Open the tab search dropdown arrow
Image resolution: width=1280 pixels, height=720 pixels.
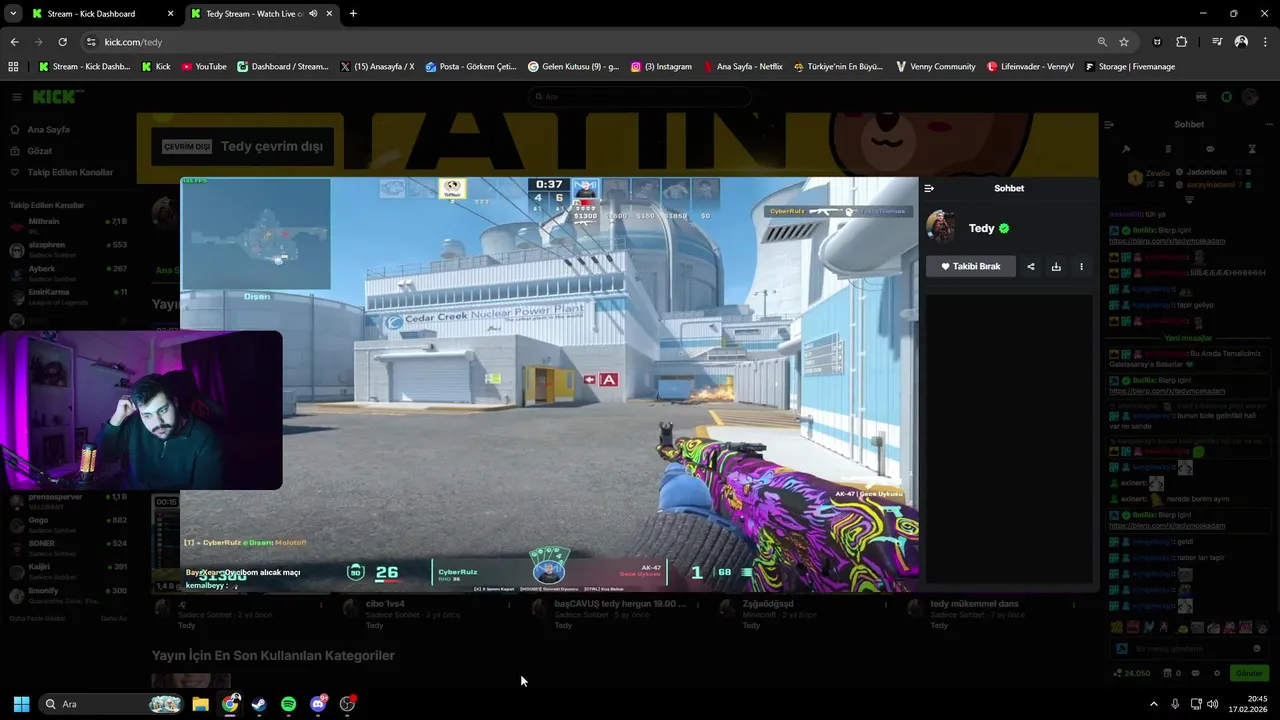tap(12, 14)
